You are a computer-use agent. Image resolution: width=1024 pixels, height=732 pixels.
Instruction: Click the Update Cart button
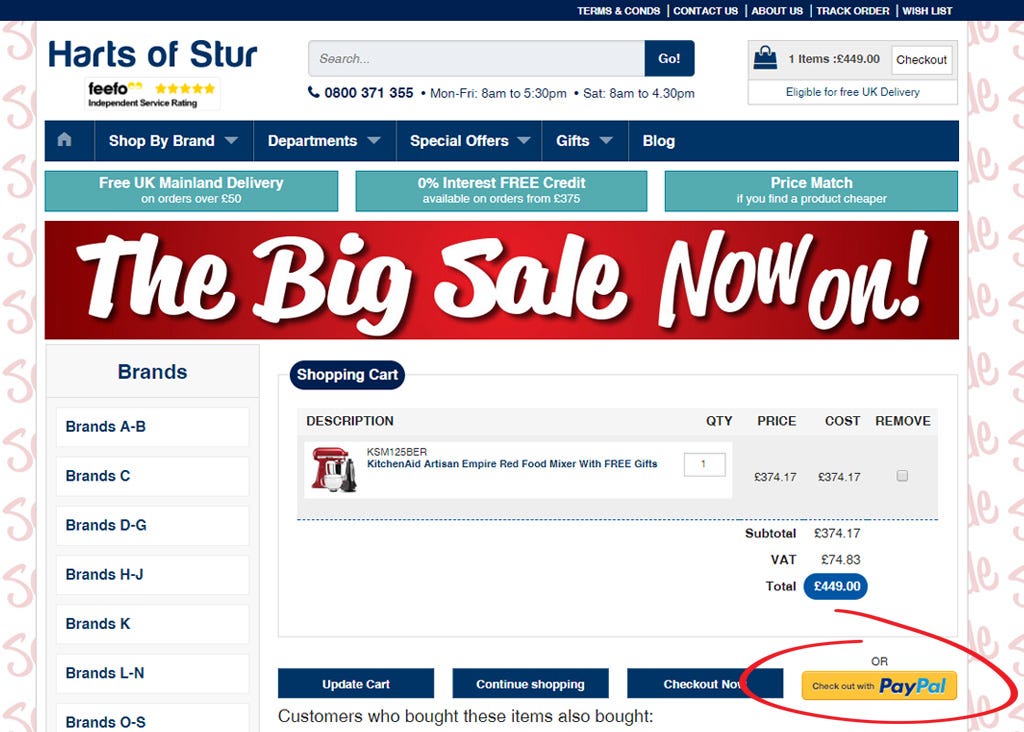point(356,684)
